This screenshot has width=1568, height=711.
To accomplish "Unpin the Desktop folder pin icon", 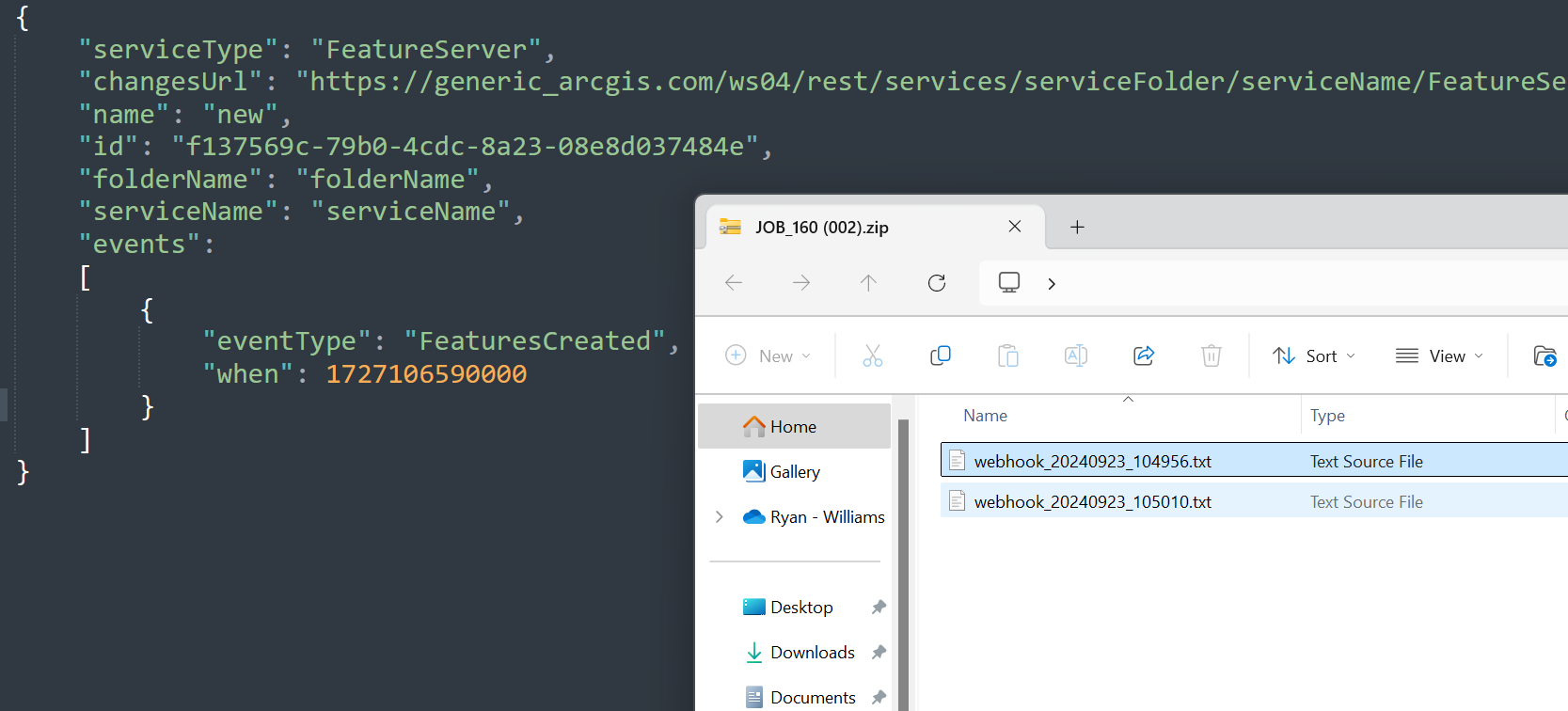I will [x=879, y=607].
